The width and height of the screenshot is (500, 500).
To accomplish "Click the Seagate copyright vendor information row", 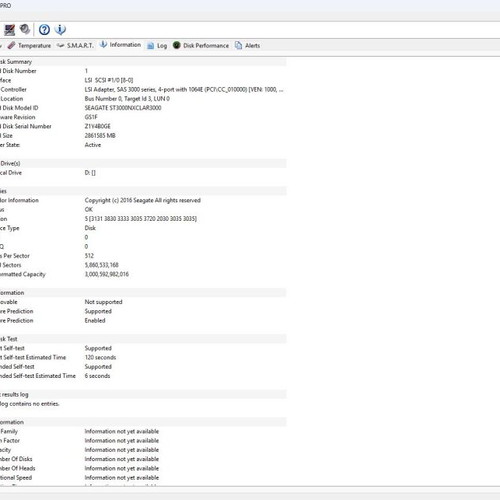I will point(143,200).
